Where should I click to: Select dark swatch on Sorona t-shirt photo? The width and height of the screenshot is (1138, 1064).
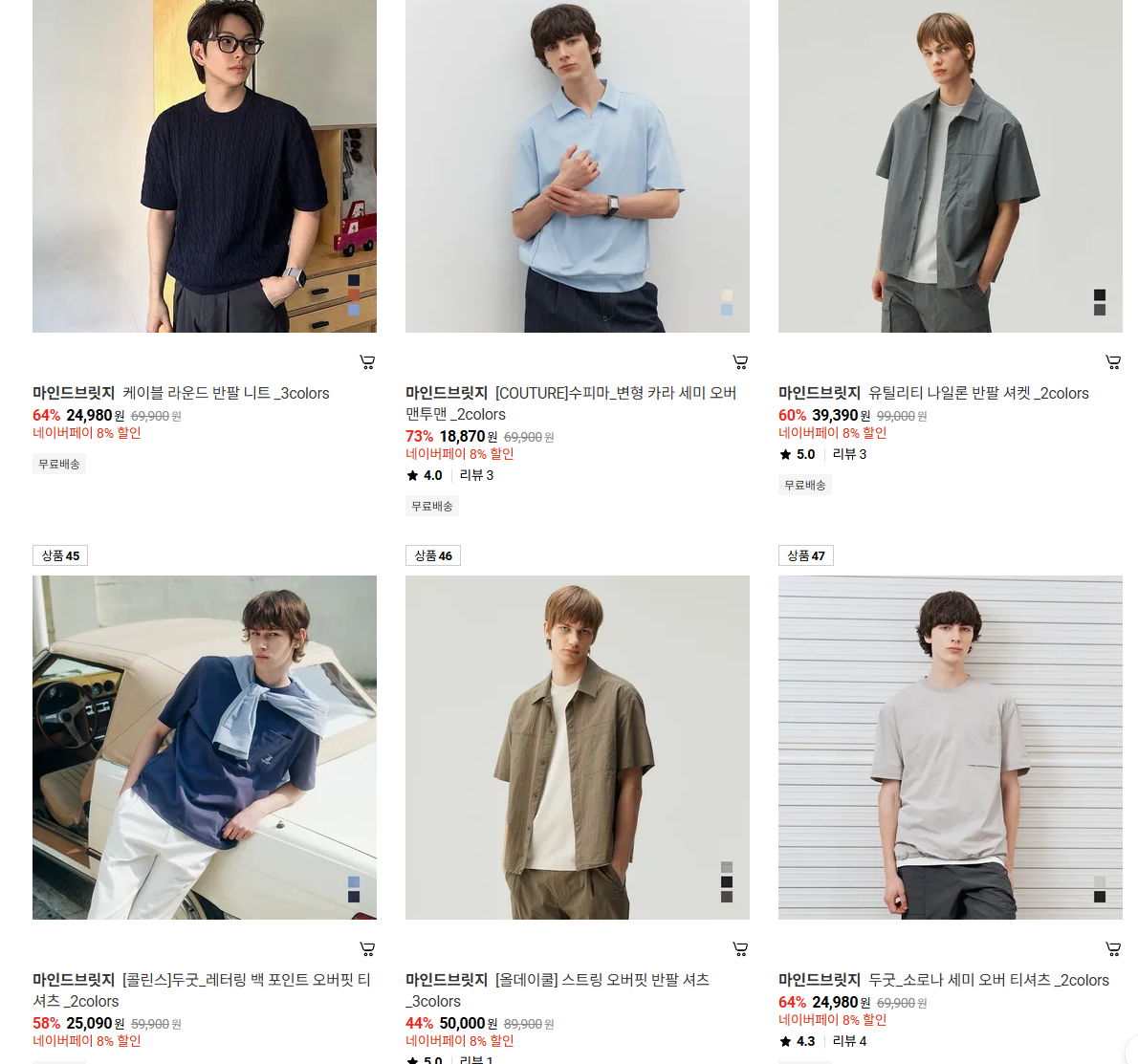1101,898
